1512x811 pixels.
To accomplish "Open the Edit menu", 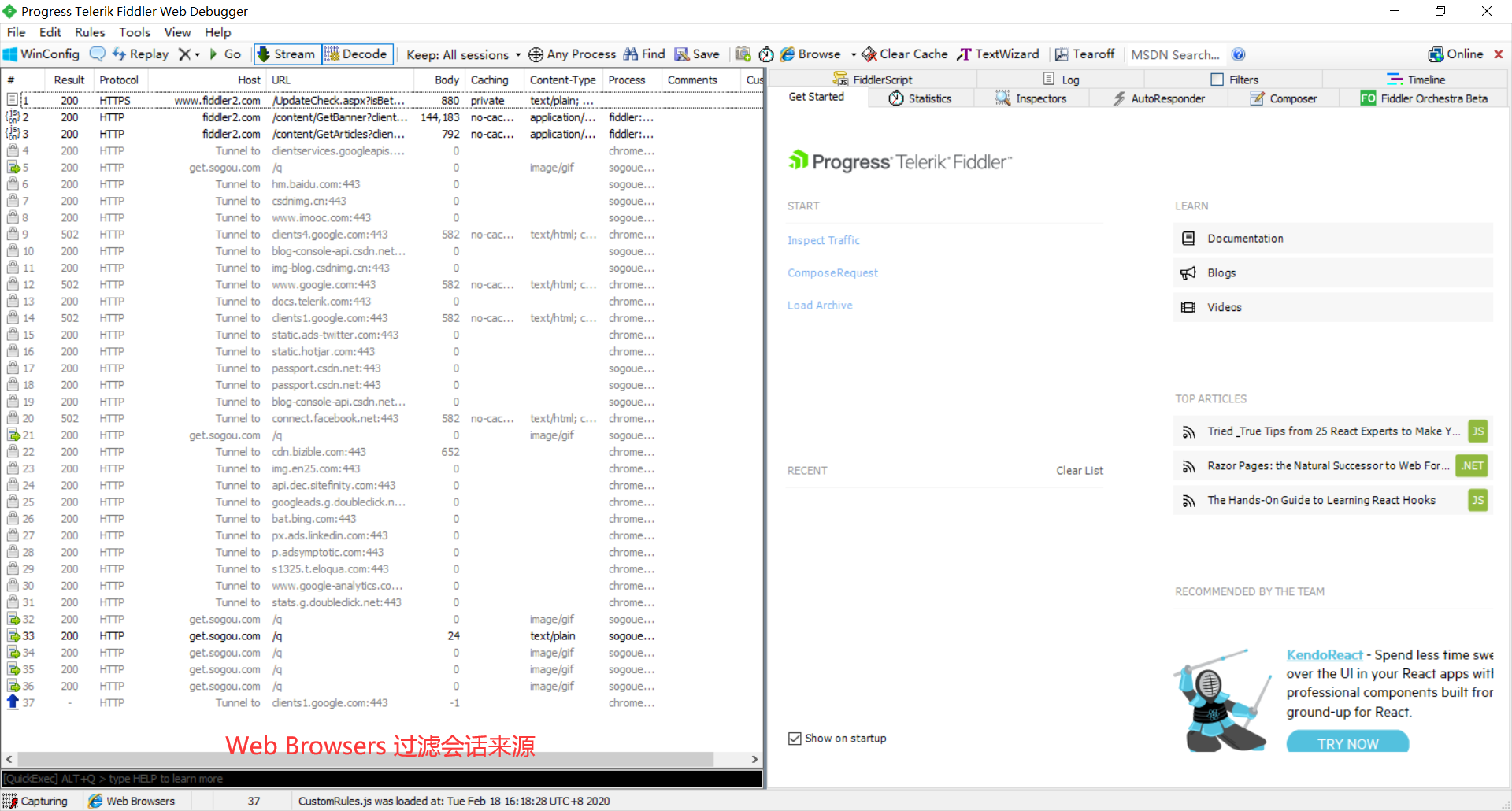I will click(50, 32).
